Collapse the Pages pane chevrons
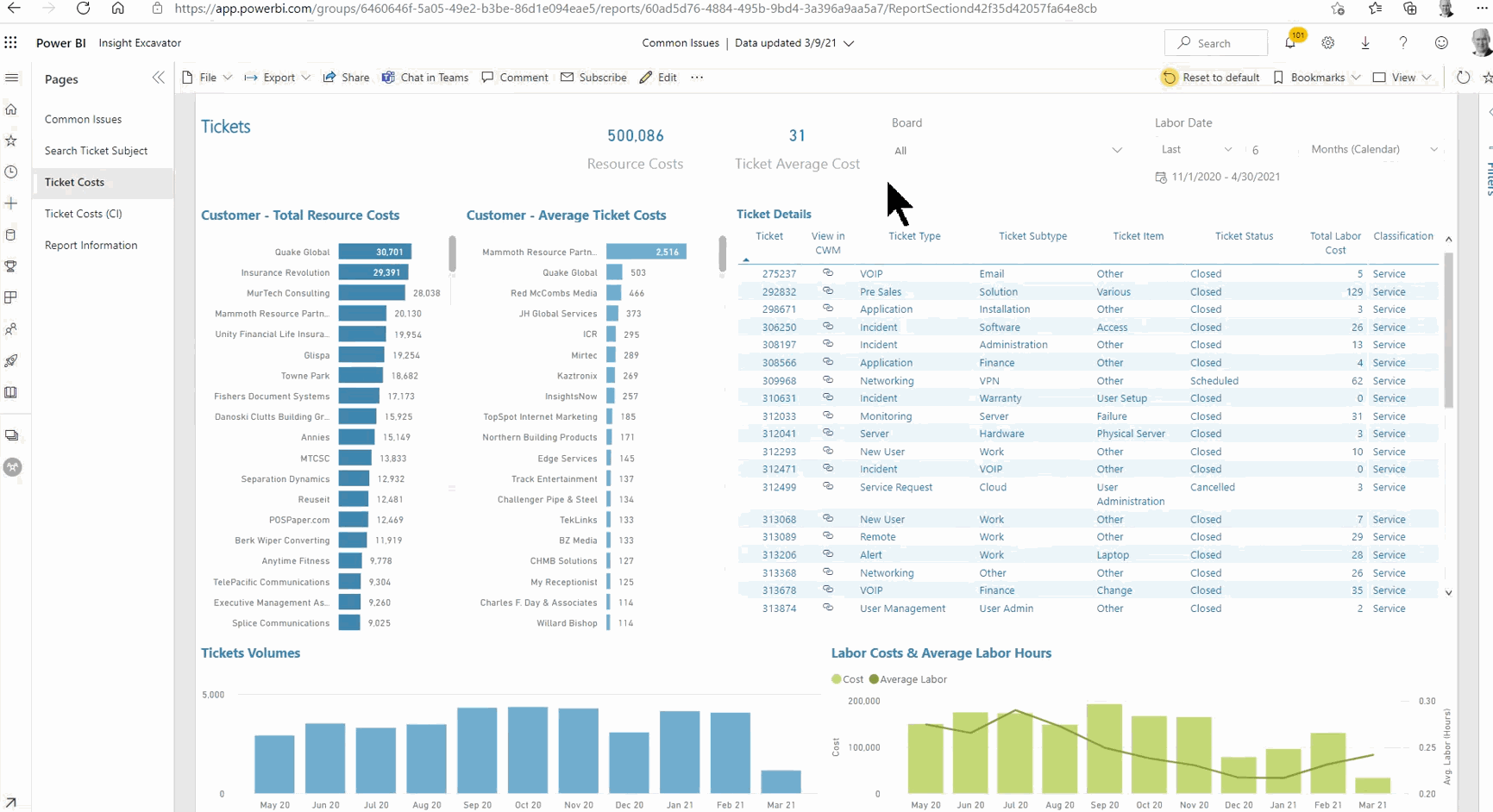The image size is (1493, 812). 158,78
